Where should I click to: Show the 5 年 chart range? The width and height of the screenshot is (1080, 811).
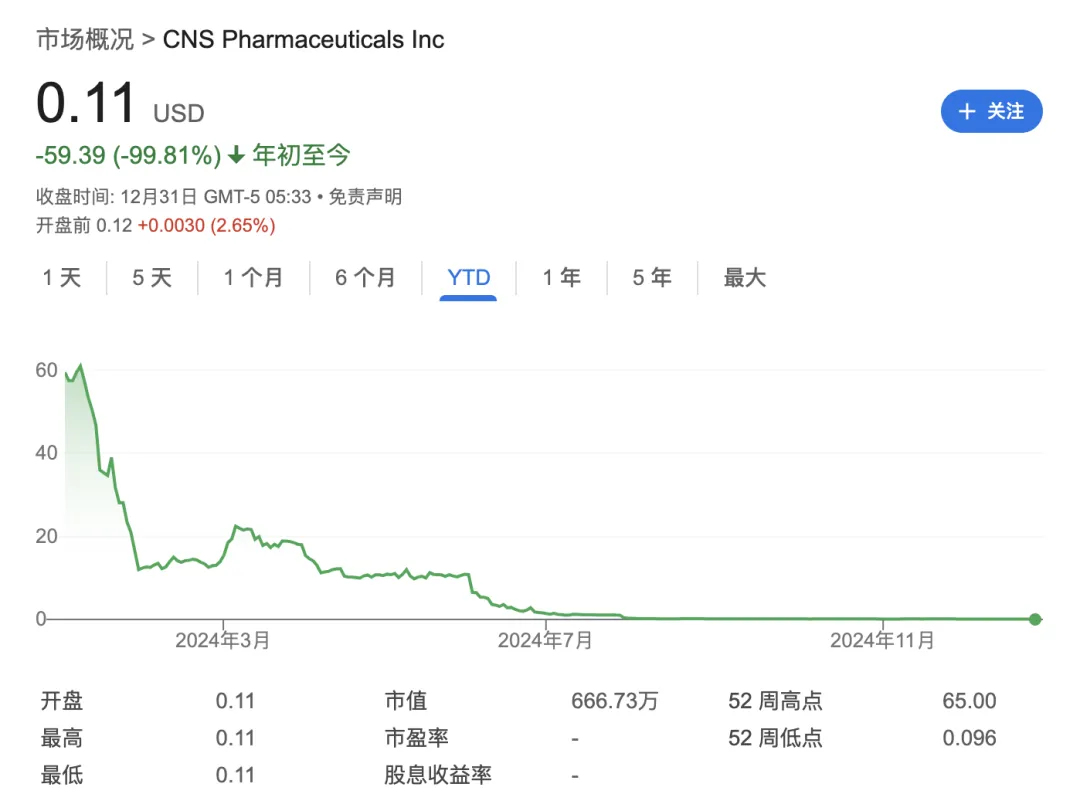652,278
